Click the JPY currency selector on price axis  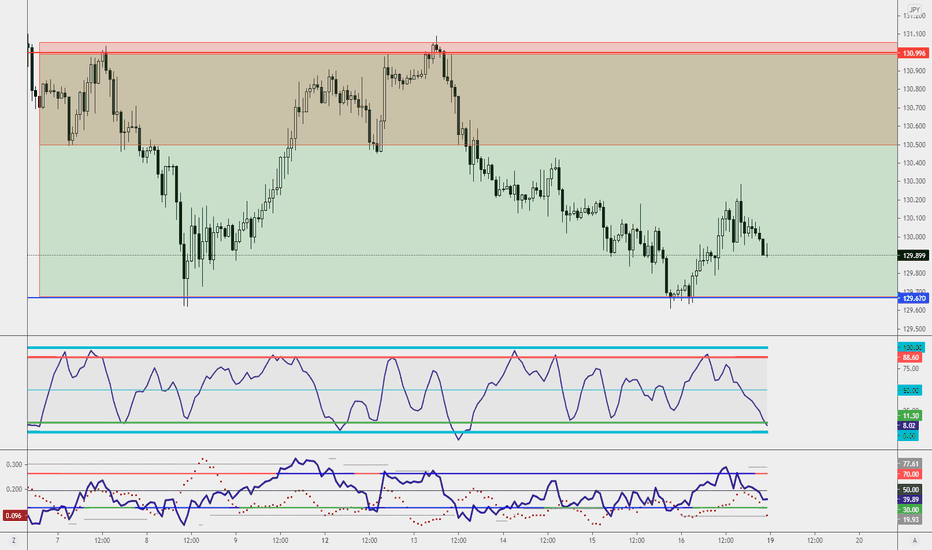point(914,10)
